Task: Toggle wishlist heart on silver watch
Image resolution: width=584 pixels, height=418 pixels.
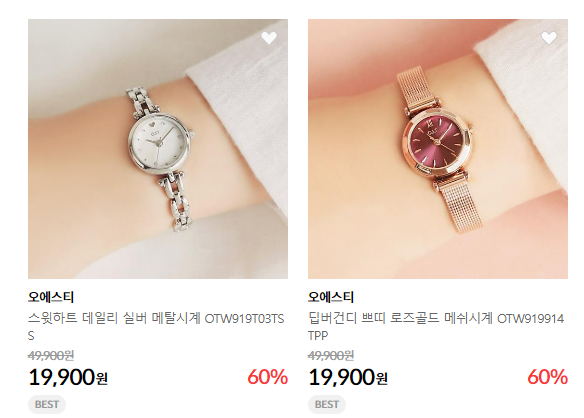Action: (x=269, y=38)
